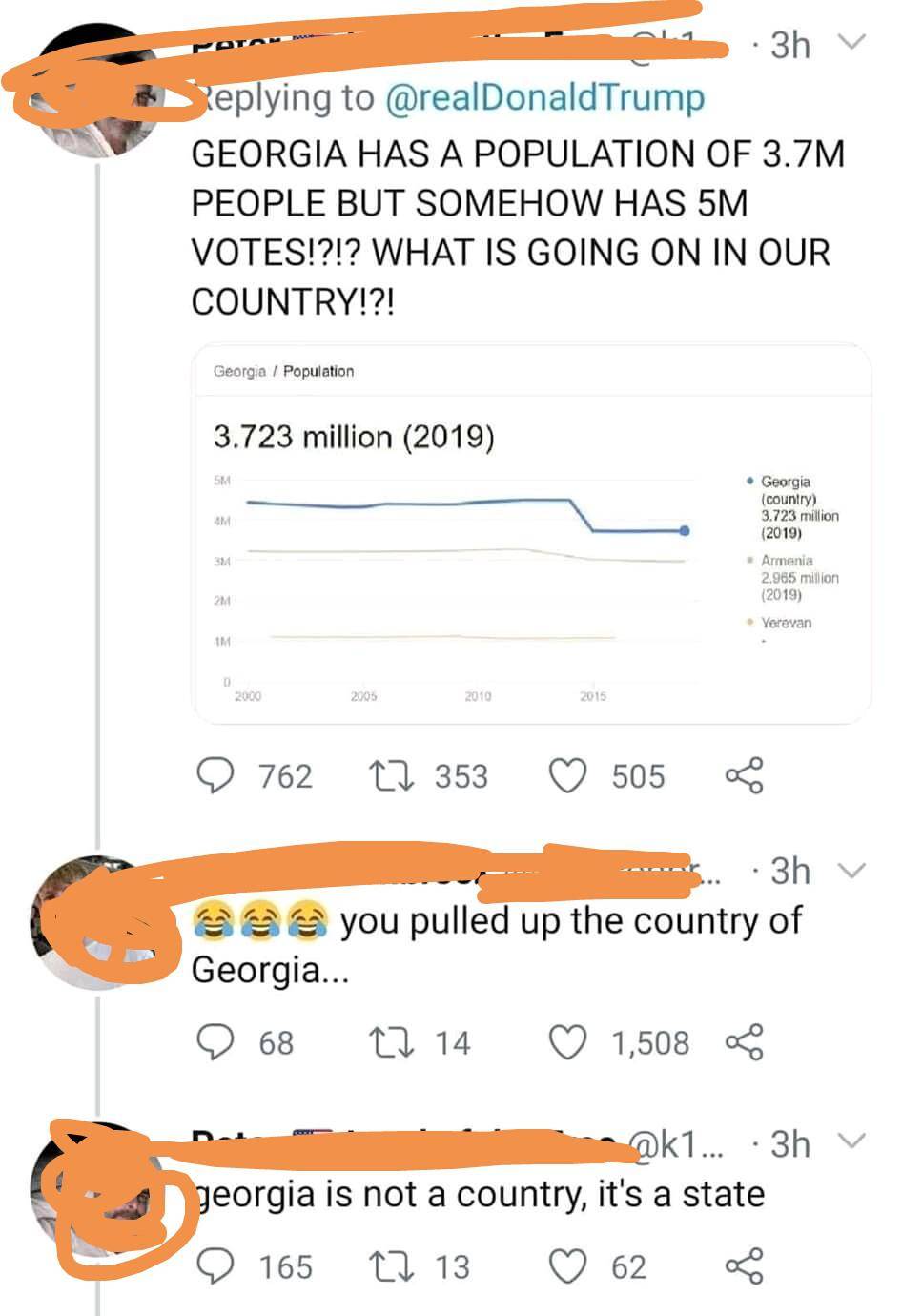The width and height of the screenshot is (902, 1316).
Task: Reply to the 'country of Georgia' tweet
Action: pyautogui.click(x=215, y=1041)
